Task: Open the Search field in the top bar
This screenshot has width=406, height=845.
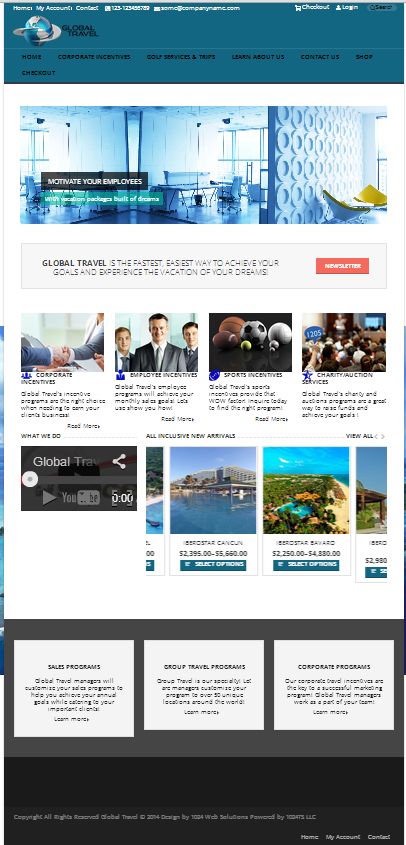Action: (382, 8)
